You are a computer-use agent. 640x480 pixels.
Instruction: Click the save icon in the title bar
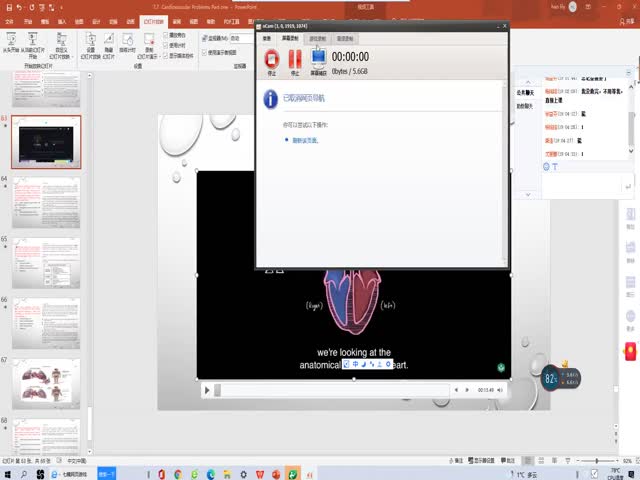(8, 5)
